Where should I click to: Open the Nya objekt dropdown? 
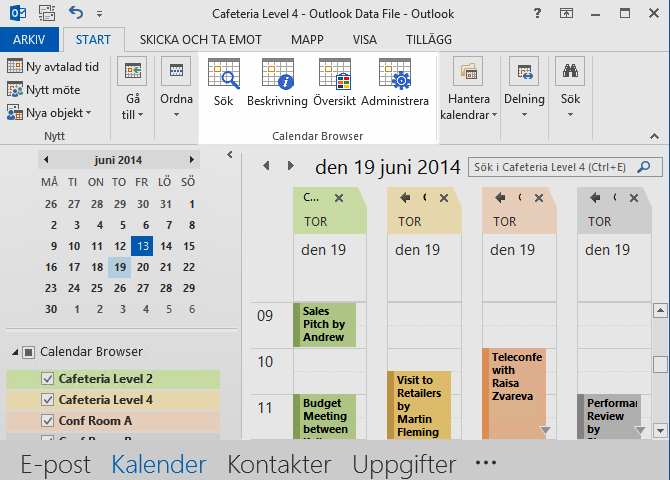click(49, 113)
